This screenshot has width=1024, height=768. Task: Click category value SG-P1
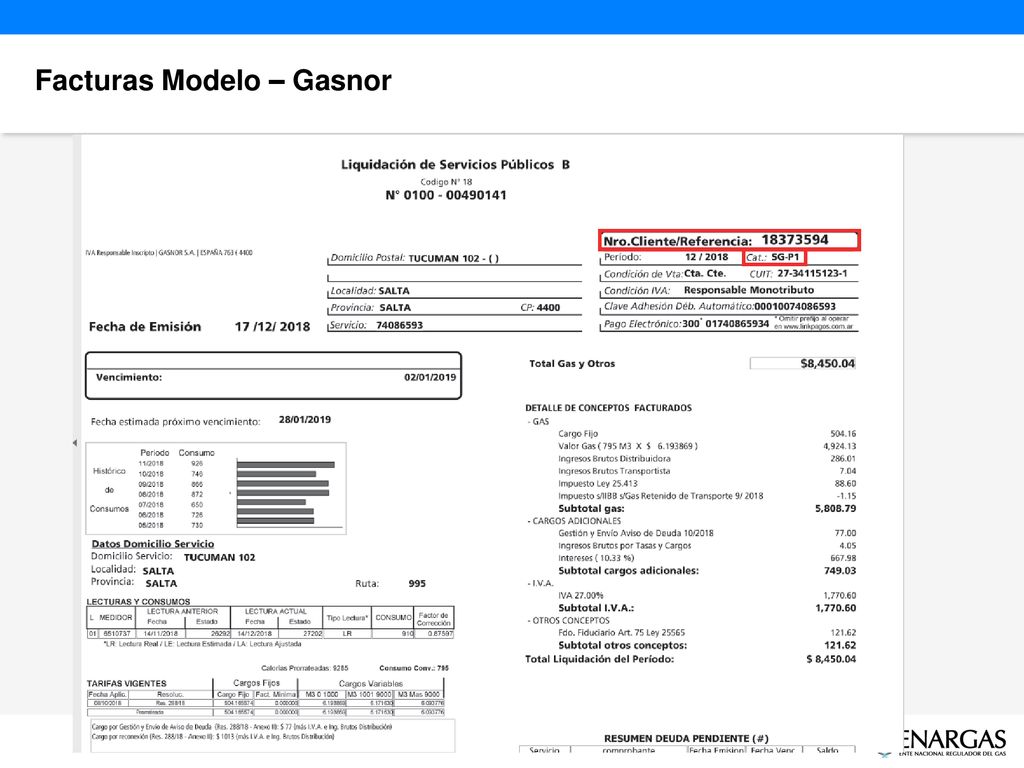pos(785,257)
